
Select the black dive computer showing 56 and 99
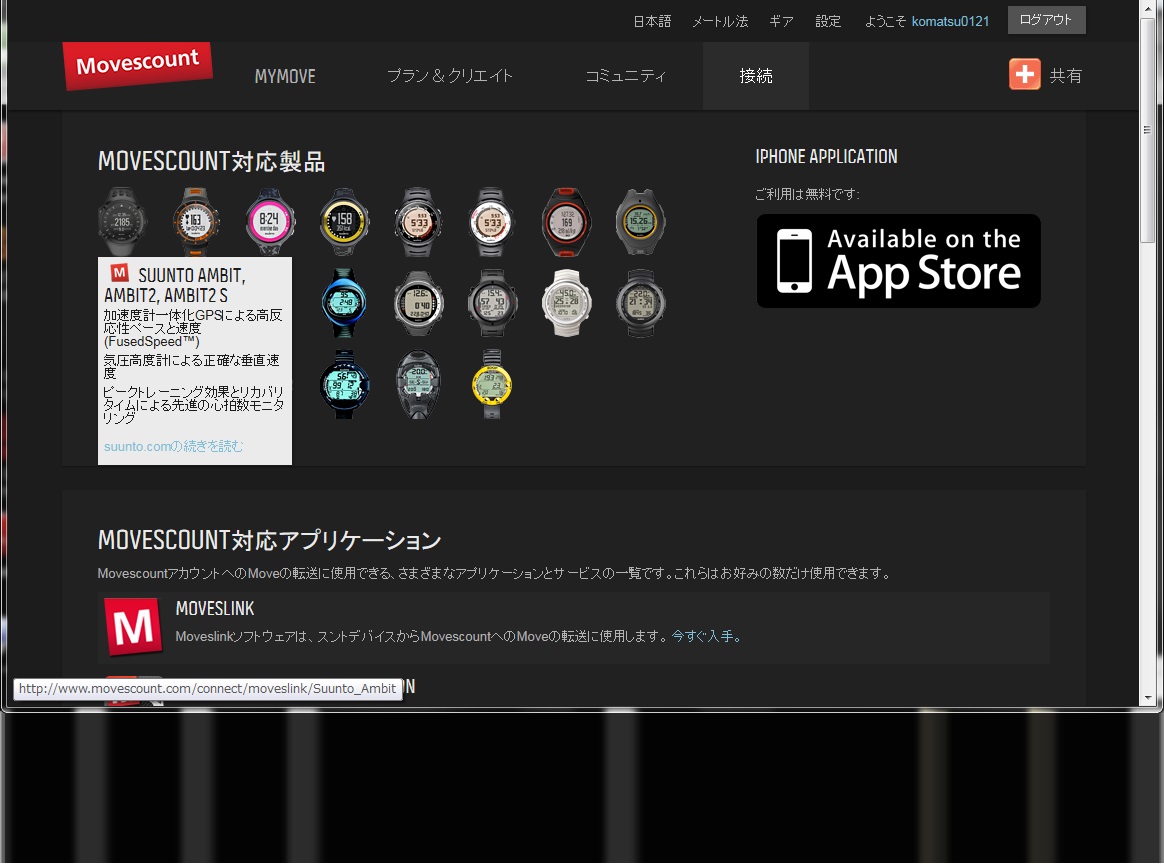click(x=344, y=384)
